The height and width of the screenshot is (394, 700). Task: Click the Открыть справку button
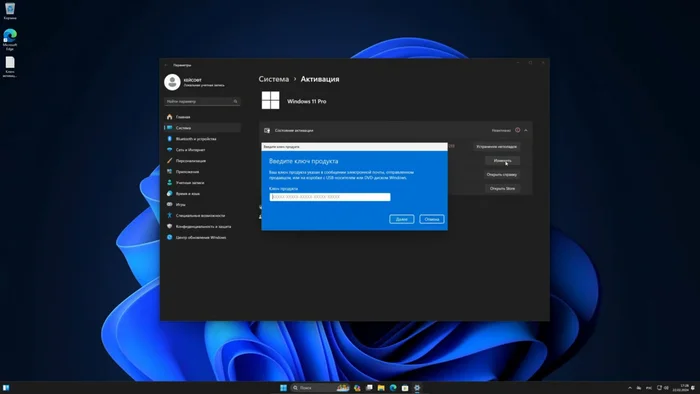[502, 174]
